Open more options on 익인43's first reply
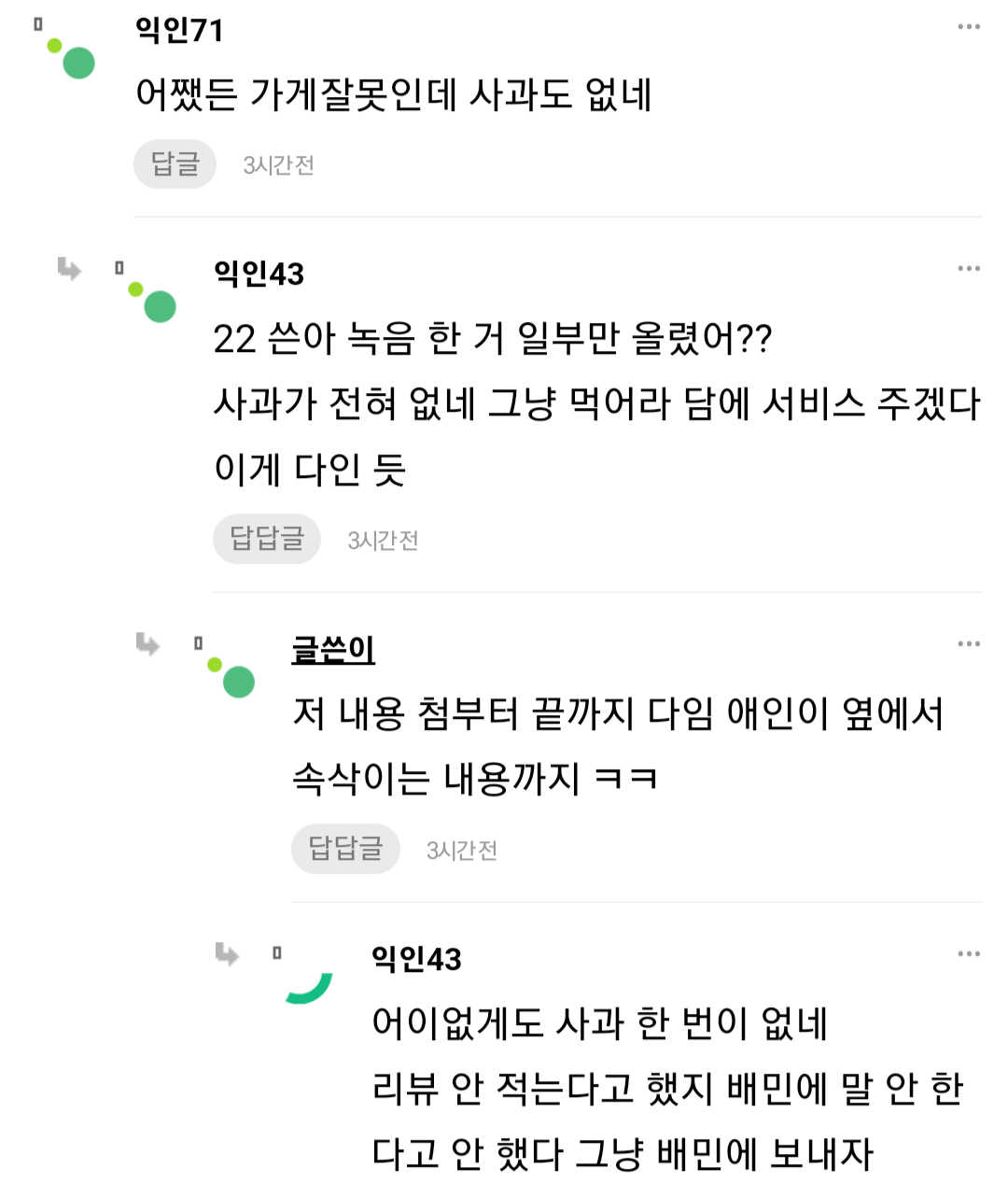Image resolution: width=1008 pixels, height=1183 pixels. 968,270
